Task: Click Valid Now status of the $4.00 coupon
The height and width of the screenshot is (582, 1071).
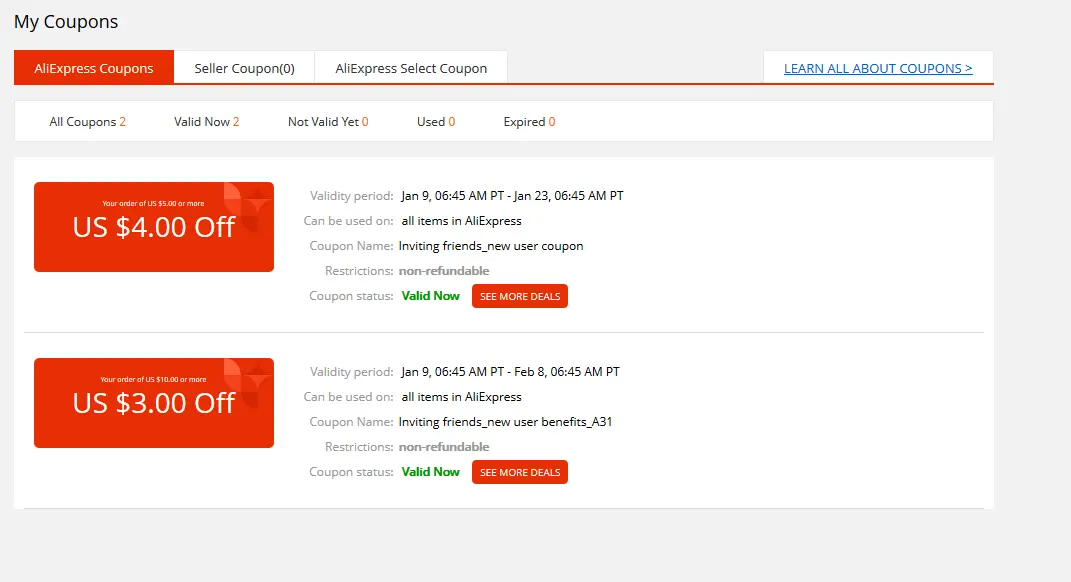Action: pos(430,296)
